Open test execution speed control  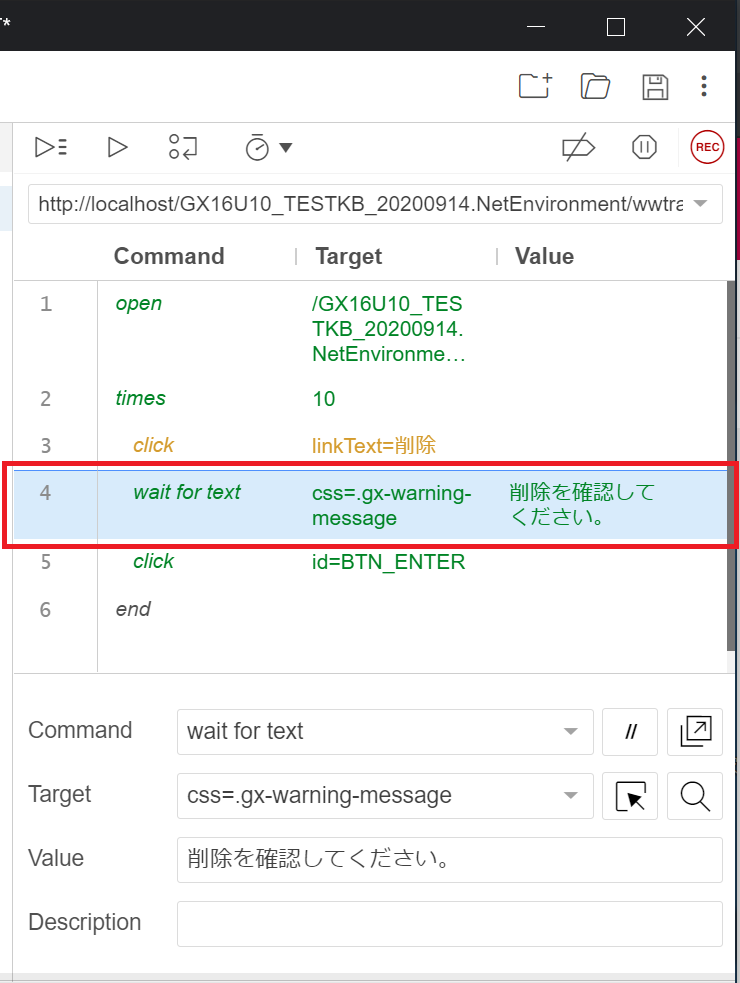(268, 147)
